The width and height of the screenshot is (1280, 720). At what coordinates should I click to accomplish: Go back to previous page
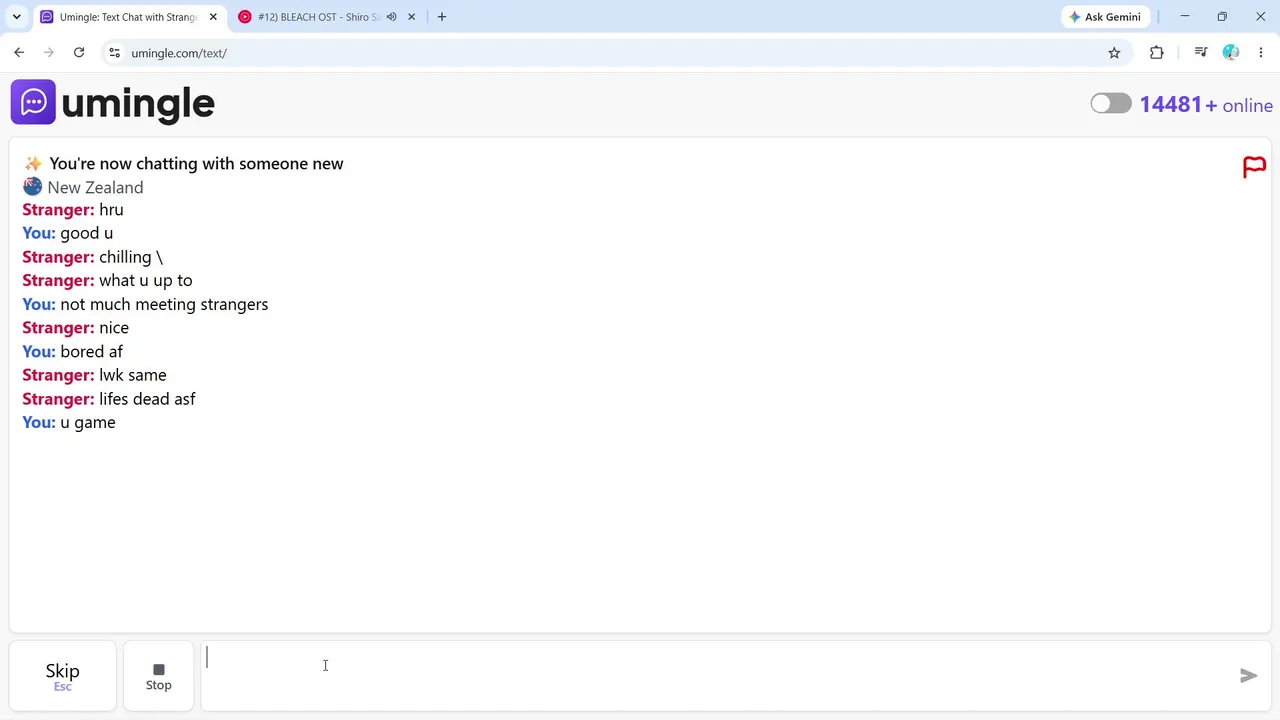[19, 53]
